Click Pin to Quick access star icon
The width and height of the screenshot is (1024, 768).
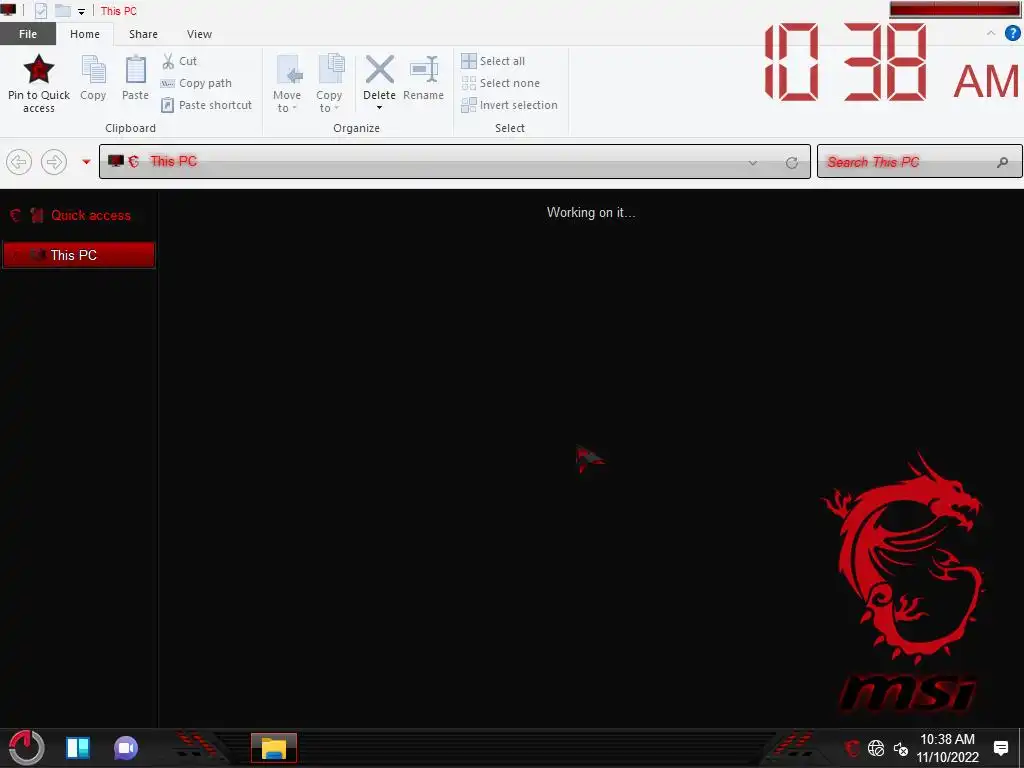39,69
